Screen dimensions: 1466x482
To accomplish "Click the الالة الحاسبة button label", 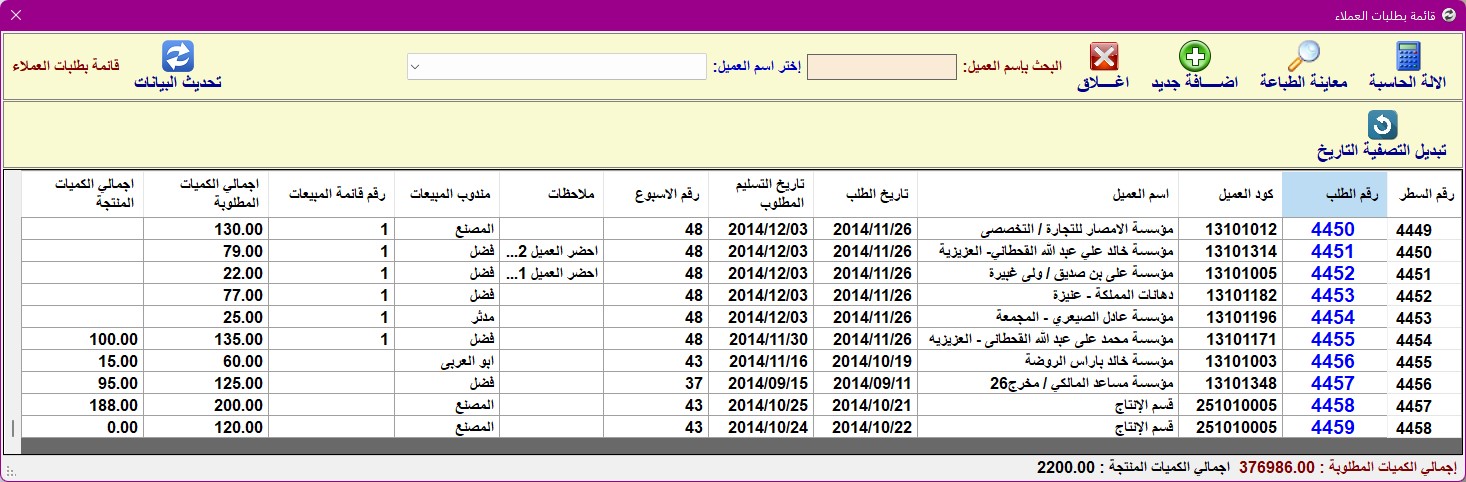I will tap(1408, 82).
